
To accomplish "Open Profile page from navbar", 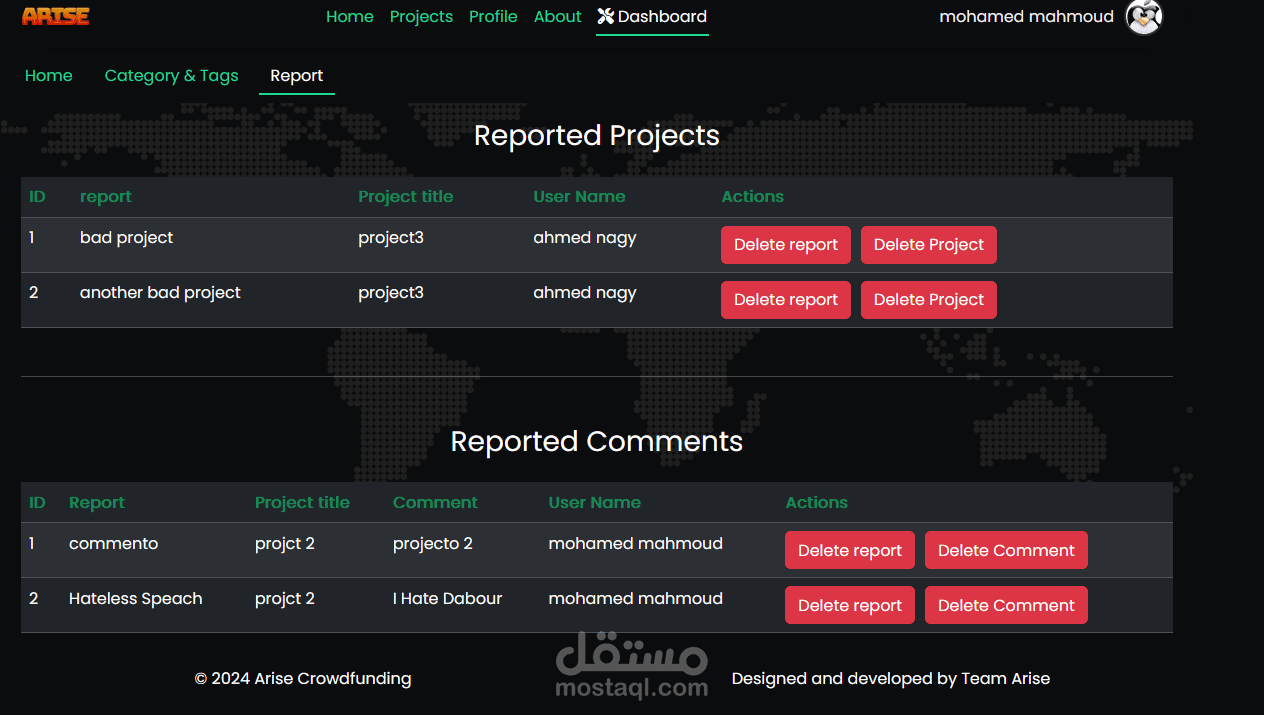I will coord(493,16).
